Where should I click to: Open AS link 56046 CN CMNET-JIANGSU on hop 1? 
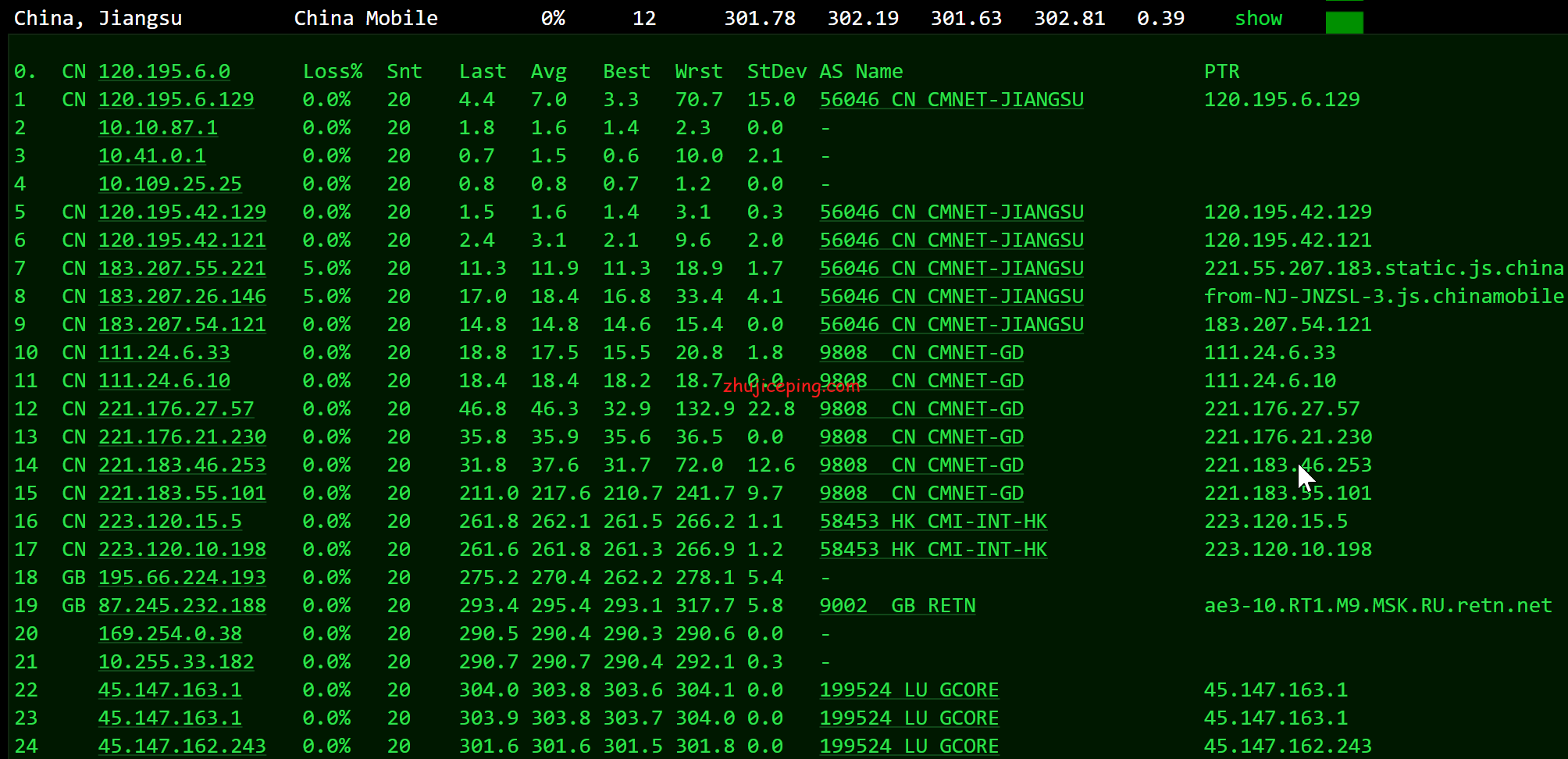coord(951,100)
